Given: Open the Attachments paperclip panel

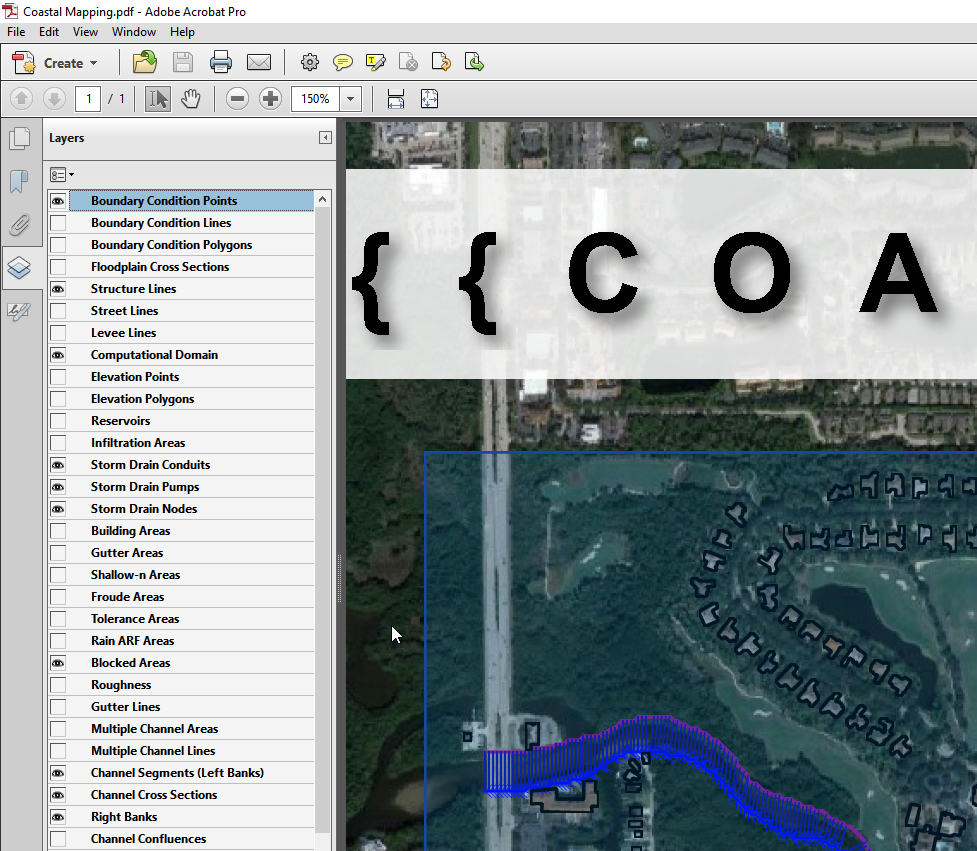Looking at the screenshot, I should point(19,225).
